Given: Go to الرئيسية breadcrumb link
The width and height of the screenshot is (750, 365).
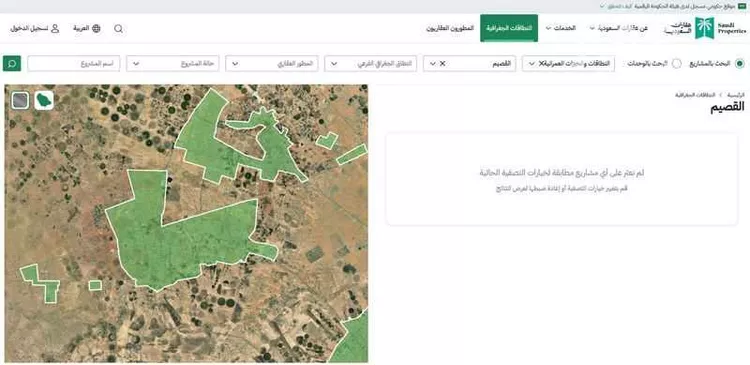Looking at the screenshot, I should click(x=736, y=95).
